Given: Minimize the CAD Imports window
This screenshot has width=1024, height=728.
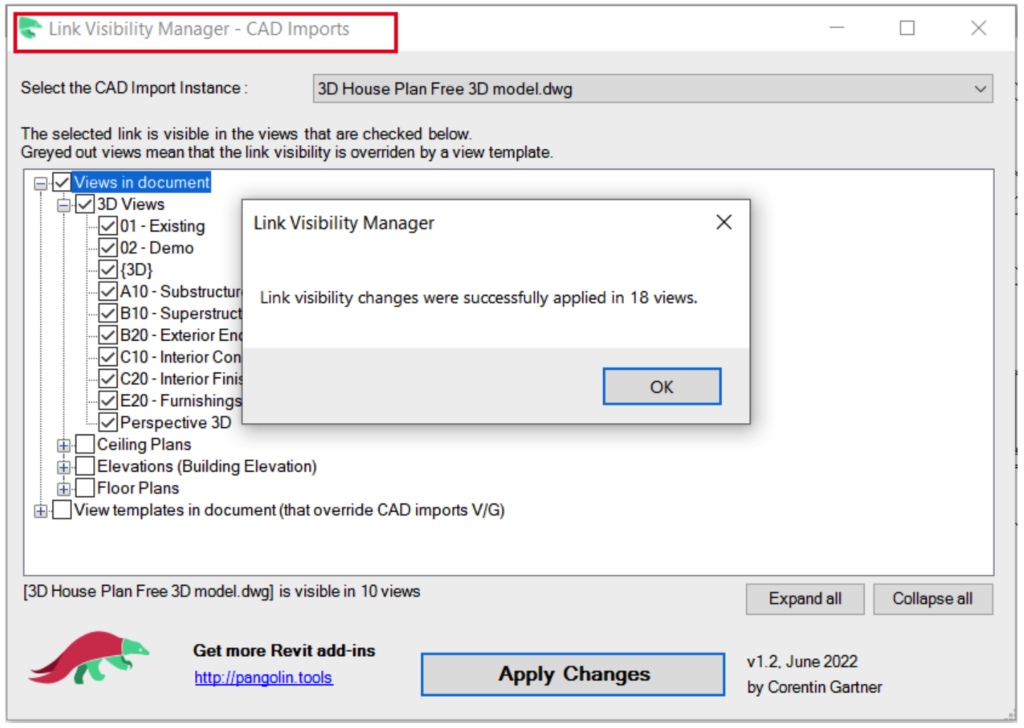Looking at the screenshot, I should click(x=836, y=29).
